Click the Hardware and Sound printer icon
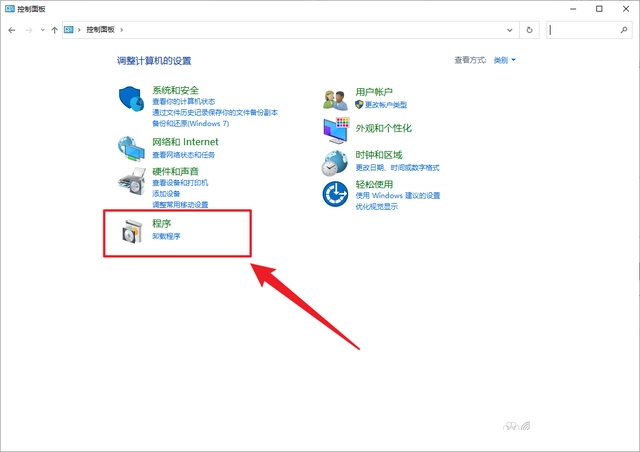This screenshot has height=452, width=640. [x=132, y=182]
